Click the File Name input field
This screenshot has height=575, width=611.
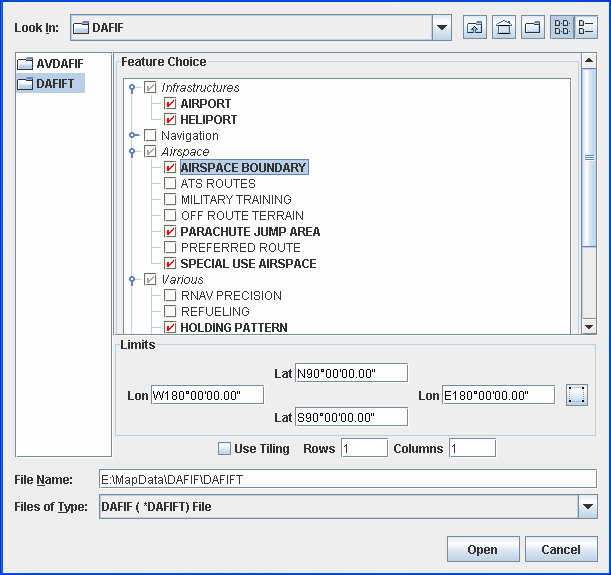[x=347, y=480]
